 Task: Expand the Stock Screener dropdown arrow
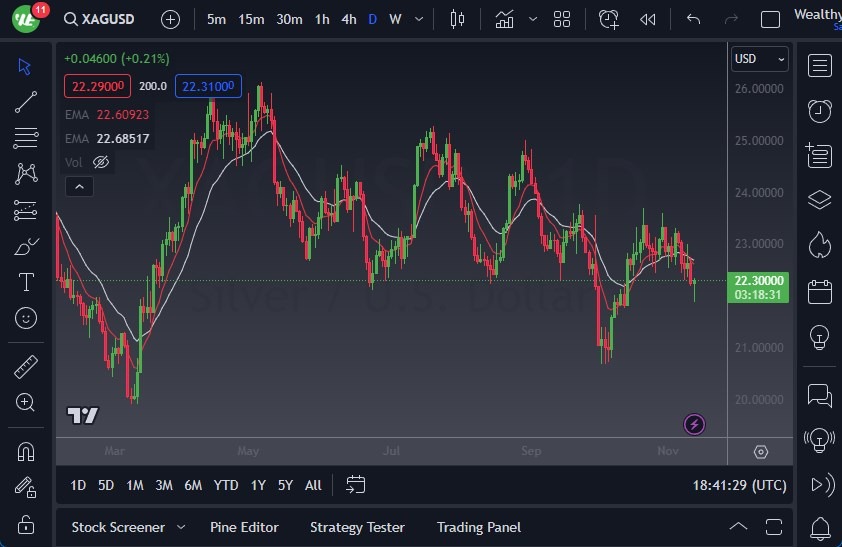pyautogui.click(x=181, y=527)
